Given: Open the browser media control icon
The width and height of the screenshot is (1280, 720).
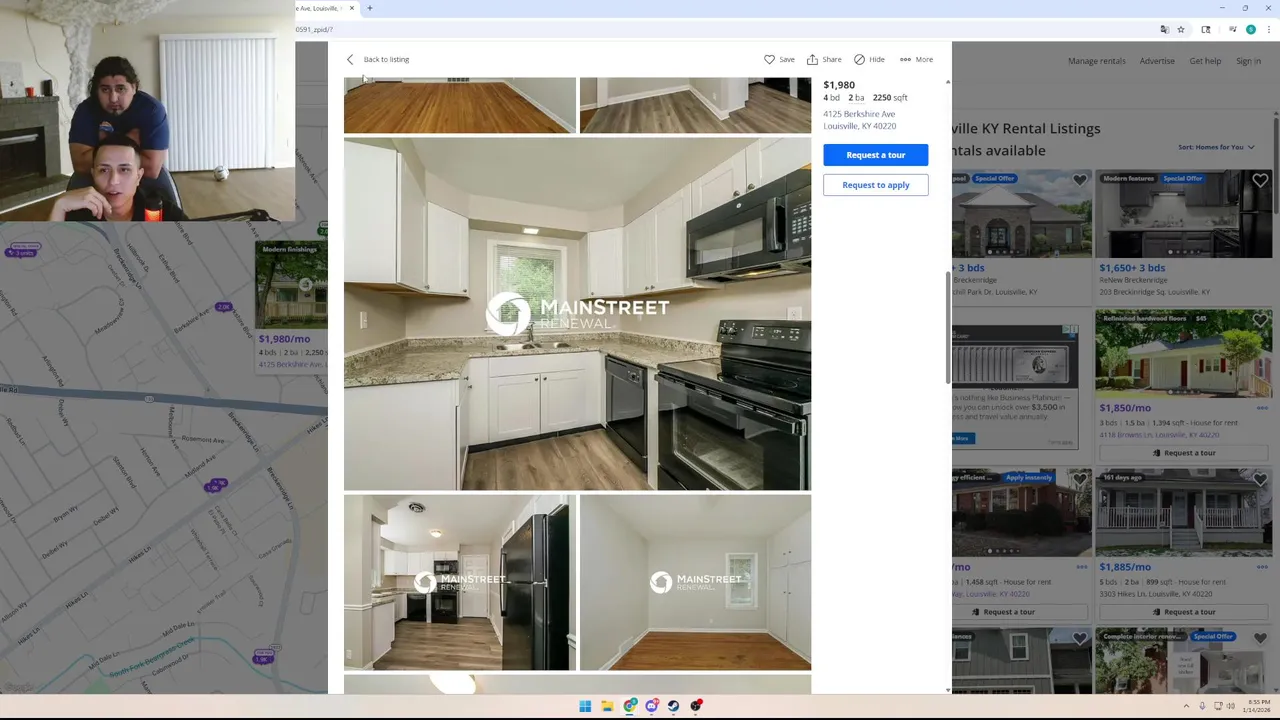Looking at the screenshot, I should click(x=1233, y=29).
